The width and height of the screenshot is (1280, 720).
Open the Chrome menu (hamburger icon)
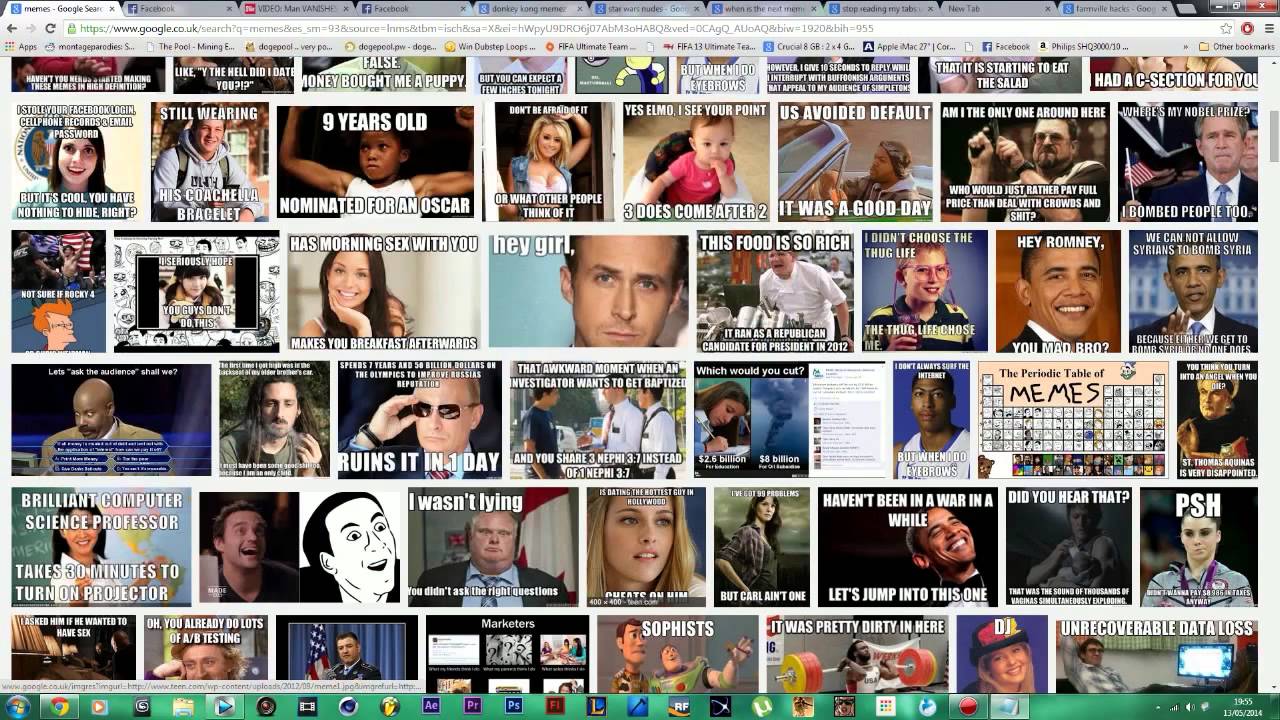click(1267, 28)
